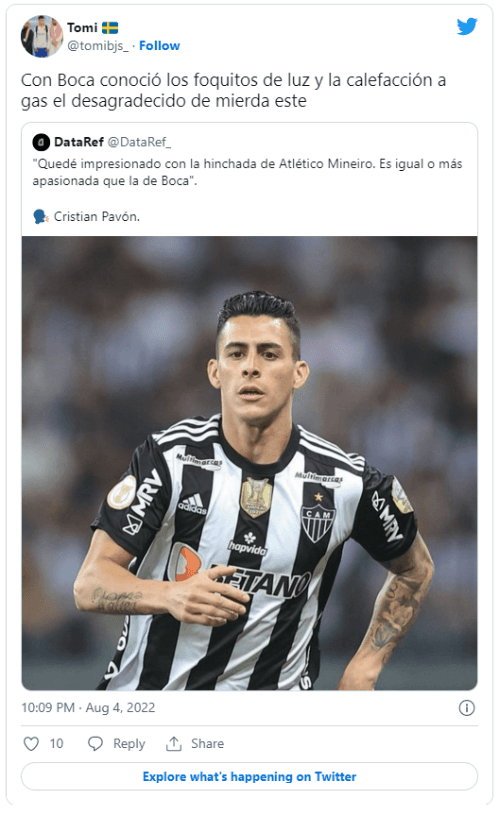The width and height of the screenshot is (500, 816).
Task: Click the heart like icon
Action: pos(31,744)
